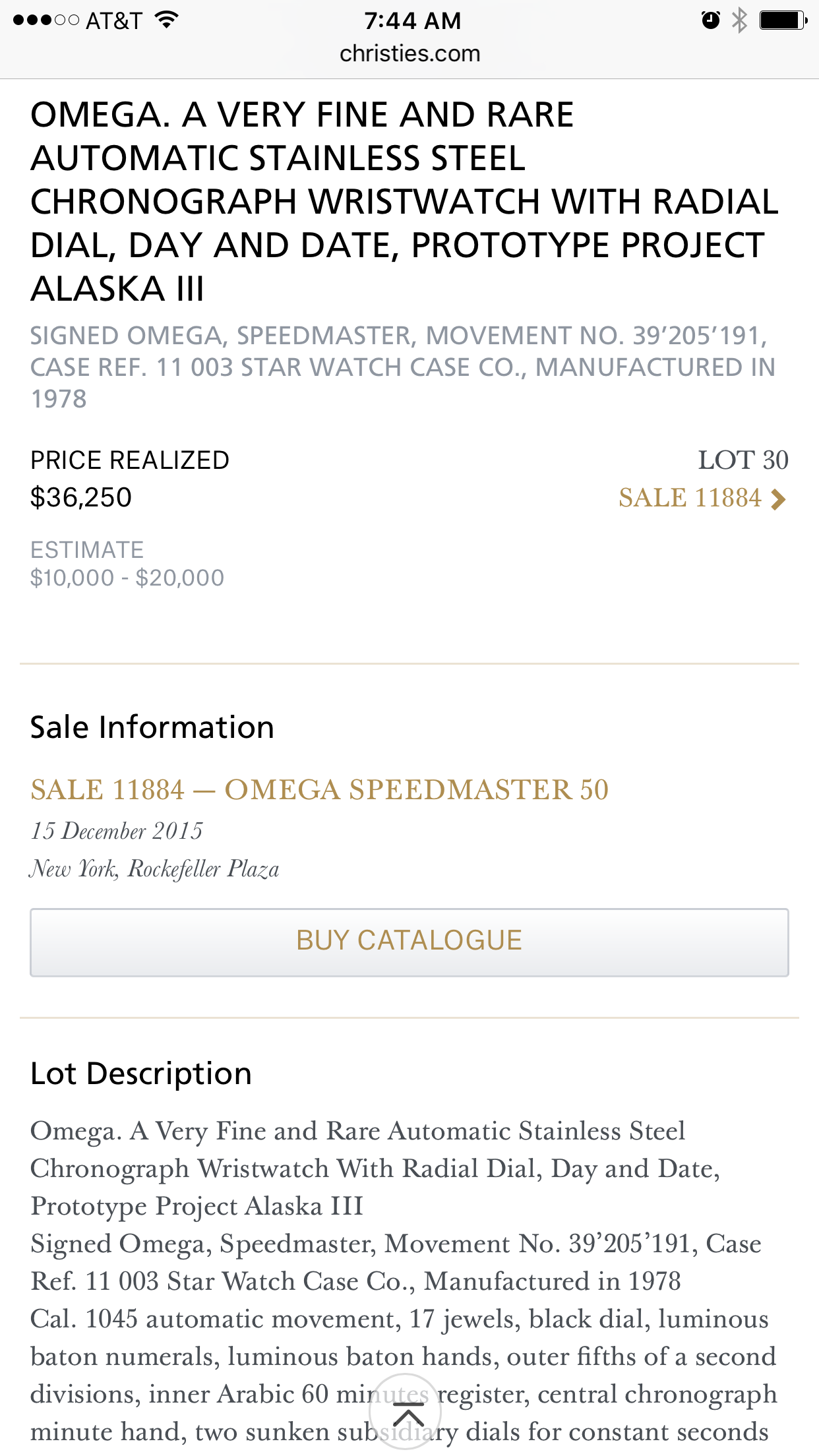
Task: Tap the 7:44 AM status bar clock
Action: pyautogui.click(x=412, y=21)
